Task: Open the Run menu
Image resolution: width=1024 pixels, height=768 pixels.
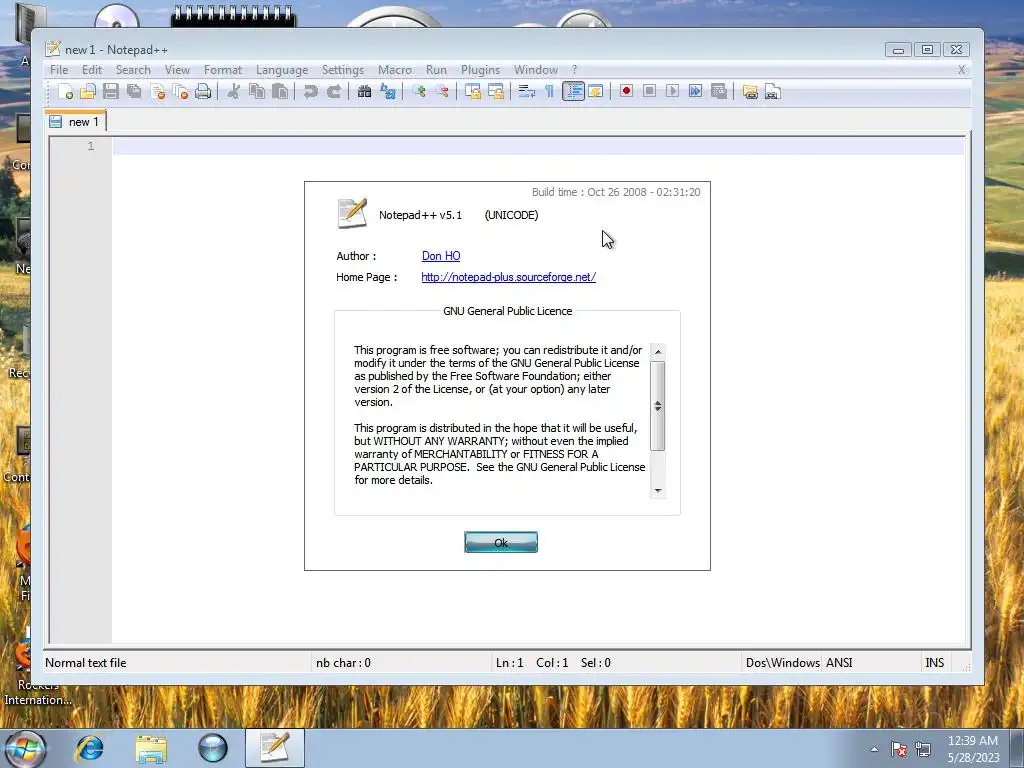Action: pyautogui.click(x=436, y=70)
